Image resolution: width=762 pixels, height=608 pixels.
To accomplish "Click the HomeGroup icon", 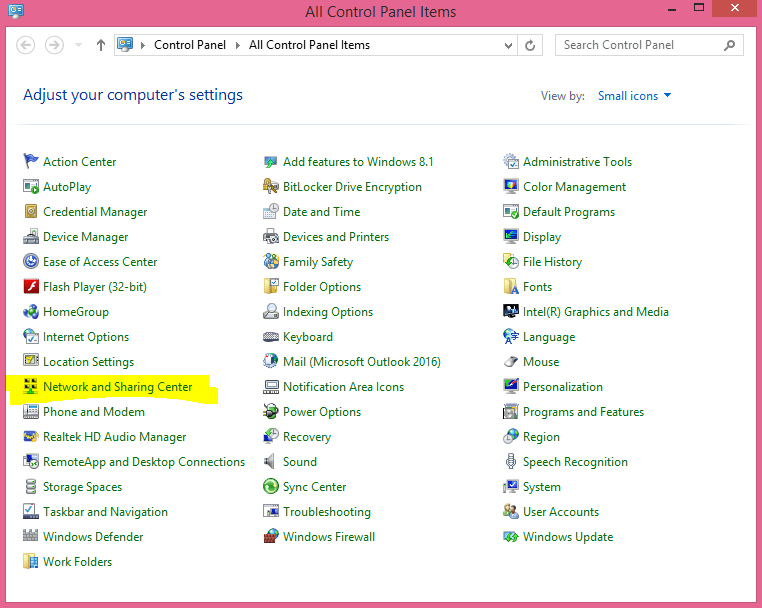I will point(31,311).
